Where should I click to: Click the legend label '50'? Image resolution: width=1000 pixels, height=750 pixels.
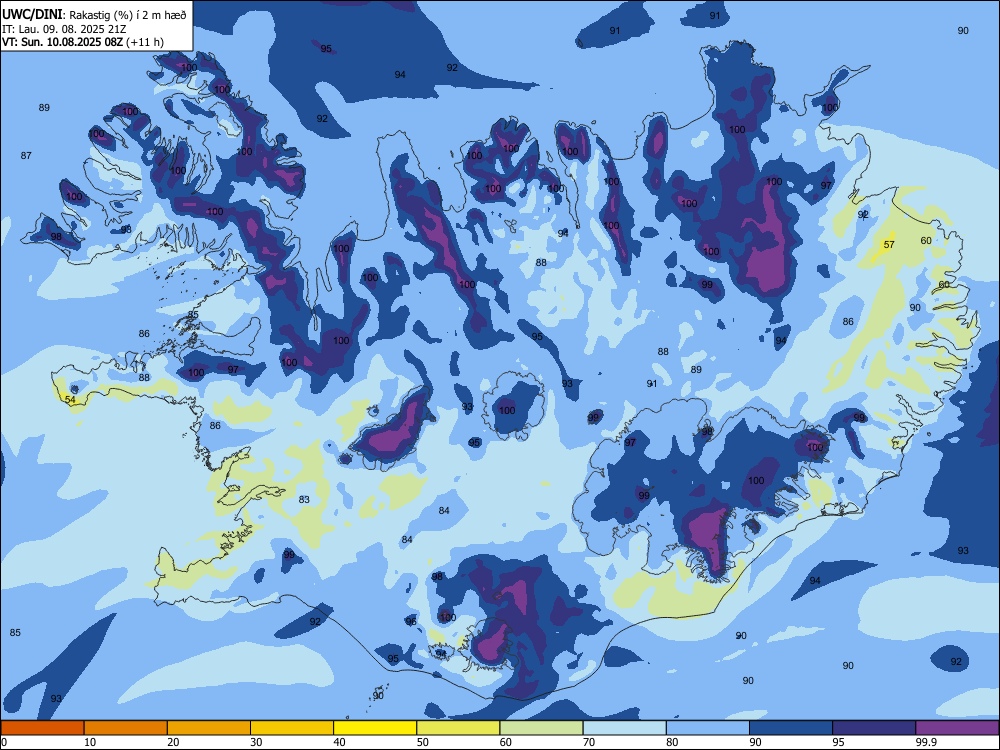[x=423, y=742]
